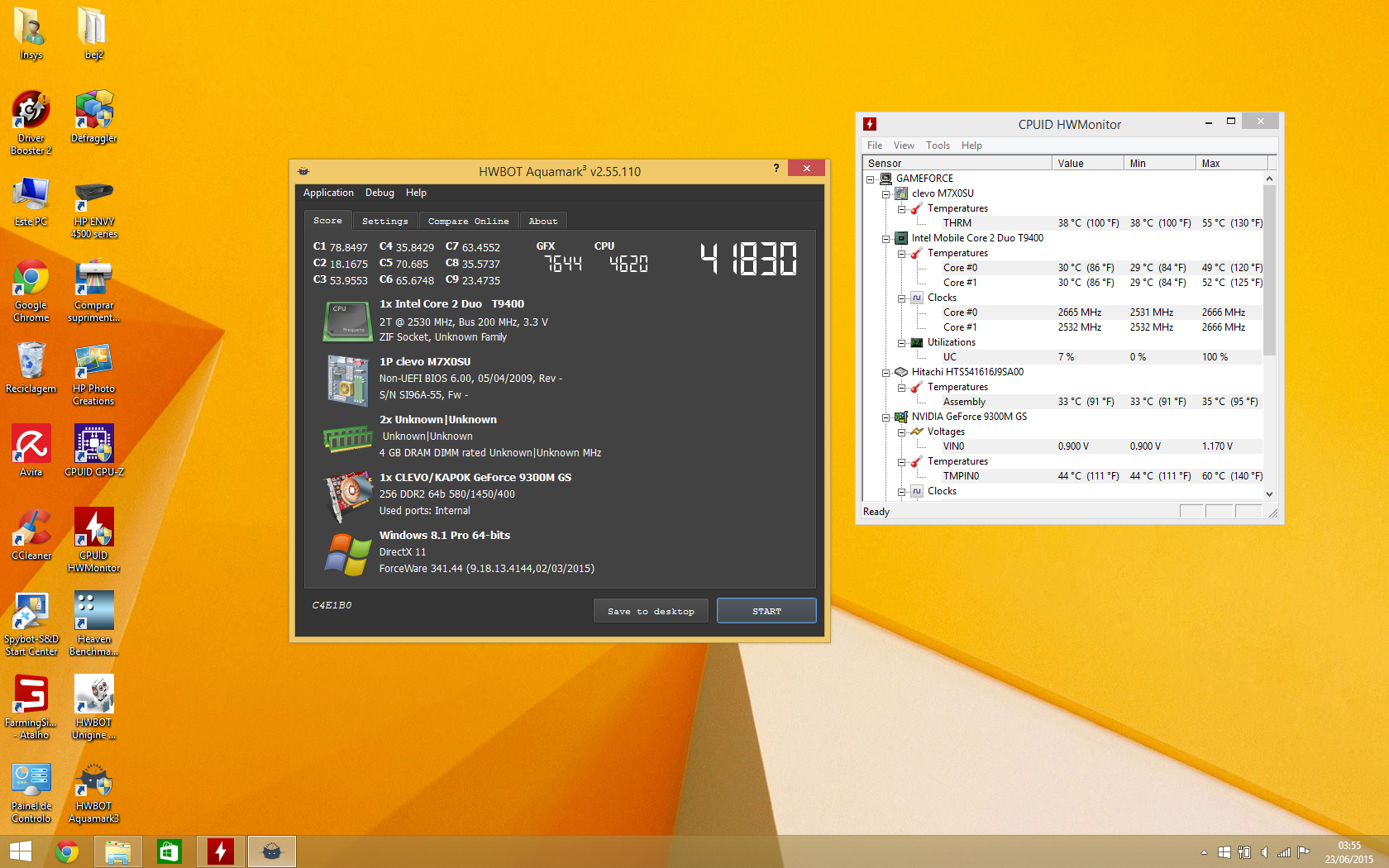Screen dimensions: 1389x868
Task: Launch Heaven Benchmark shortcut
Action: pyautogui.click(x=93, y=624)
